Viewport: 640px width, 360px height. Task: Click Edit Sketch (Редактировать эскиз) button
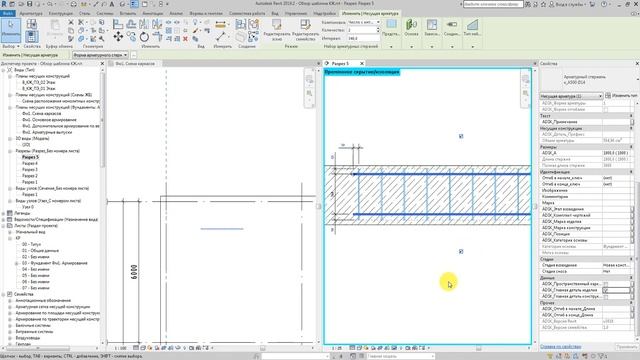tap(277, 30)
